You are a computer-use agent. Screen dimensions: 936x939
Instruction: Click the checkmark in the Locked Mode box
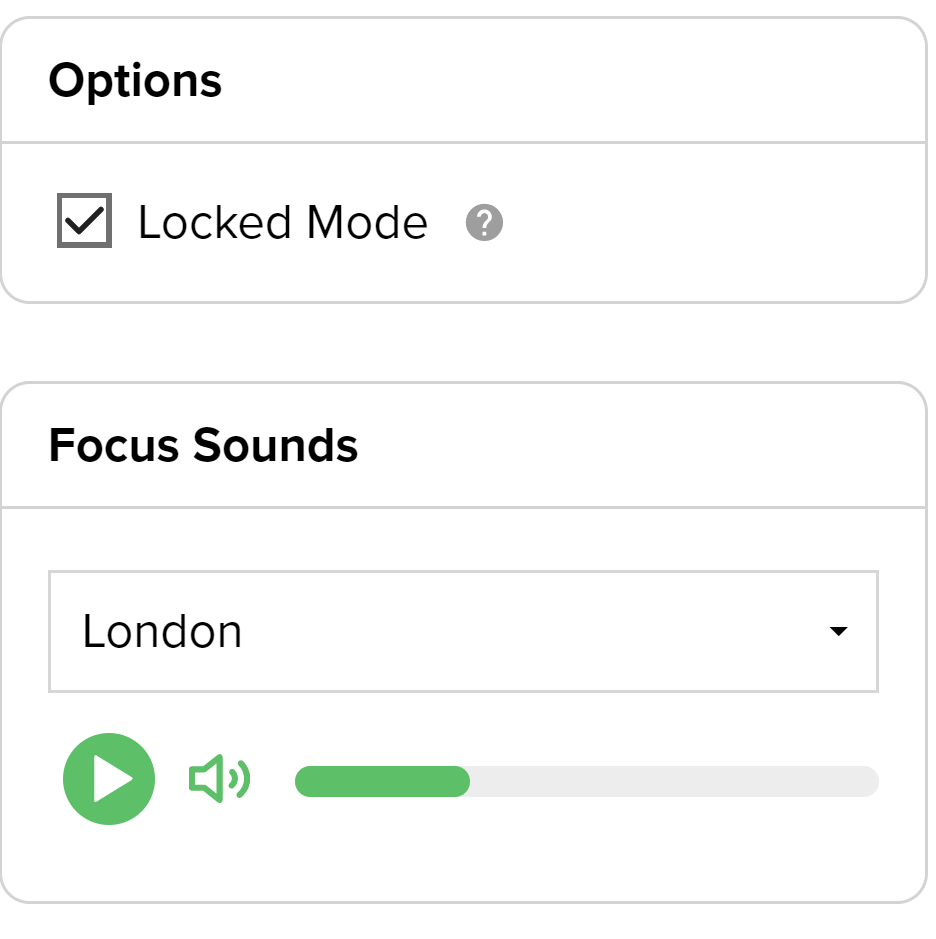pyautogui.click(x=85, y=220)
